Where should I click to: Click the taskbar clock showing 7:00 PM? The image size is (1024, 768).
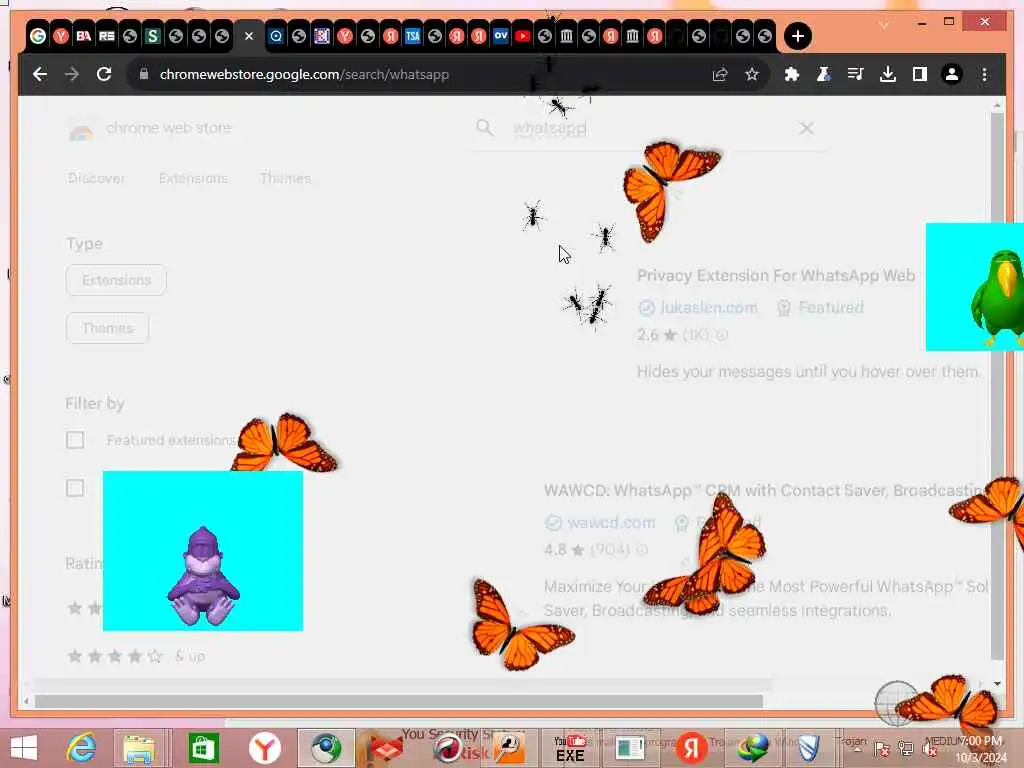coord(980,749)
